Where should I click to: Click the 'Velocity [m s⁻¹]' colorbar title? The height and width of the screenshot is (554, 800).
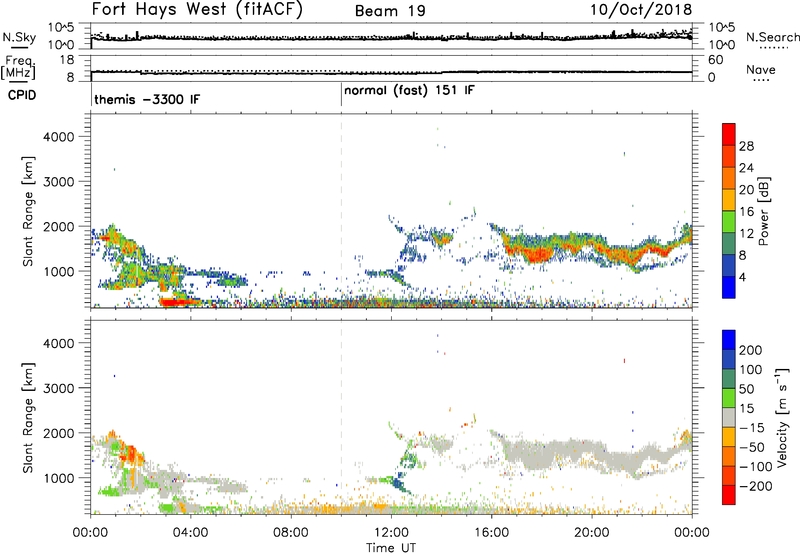point(782,417)
